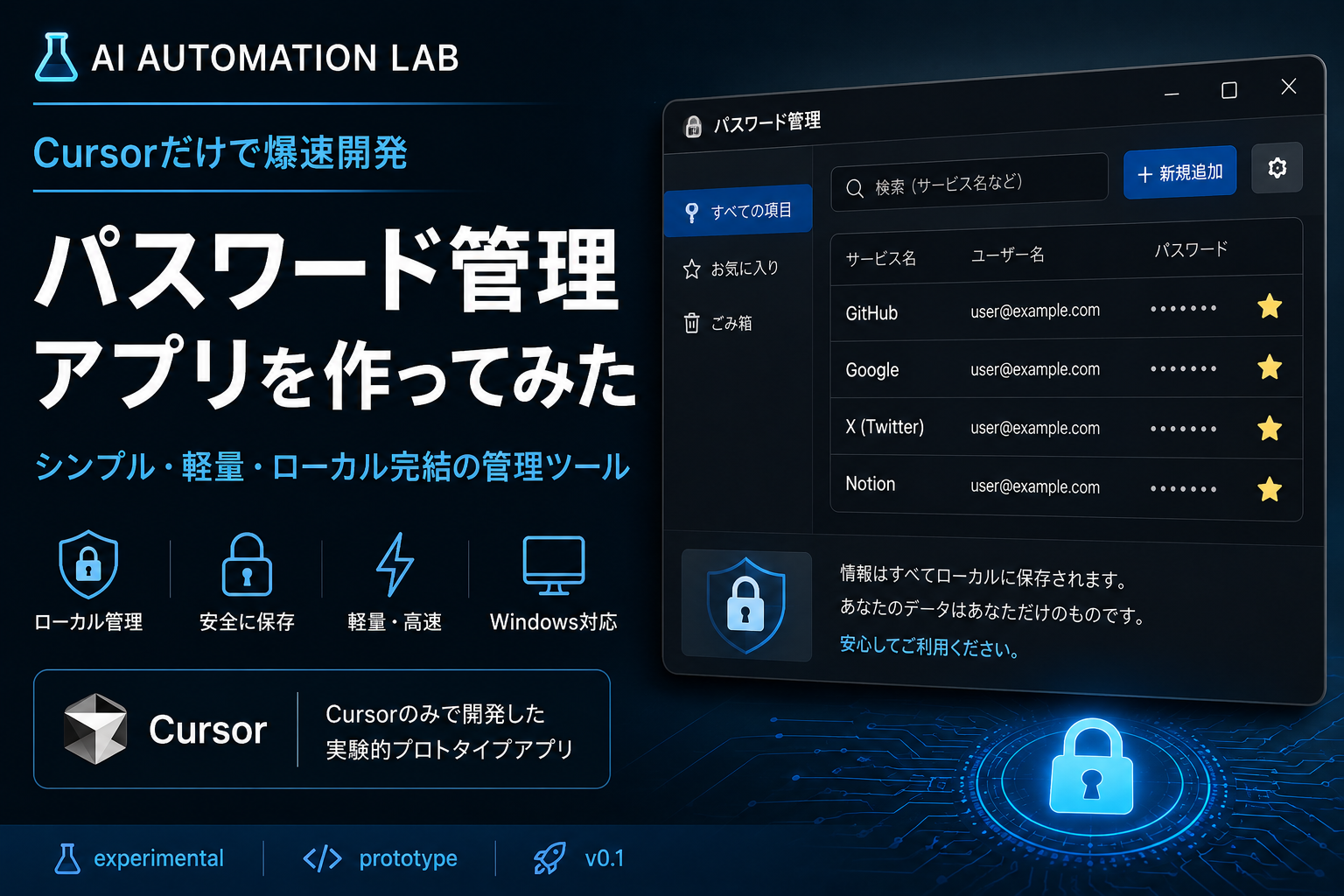Toggle favorite star on GitHub row

(x=1270, y=306)
